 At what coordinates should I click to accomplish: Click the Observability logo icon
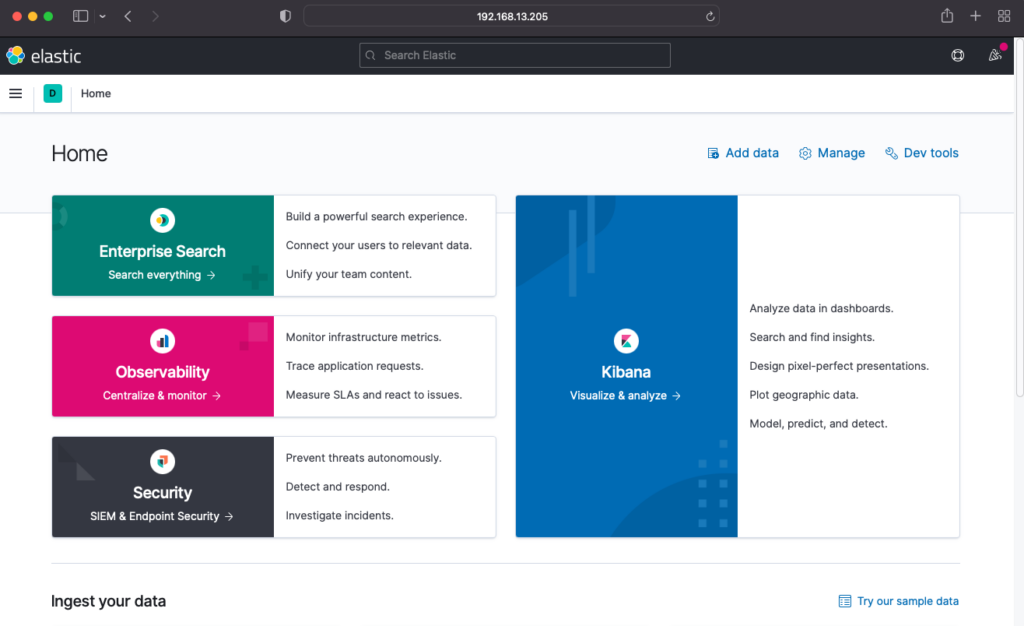pyautogui.click(x=163, y=341)
